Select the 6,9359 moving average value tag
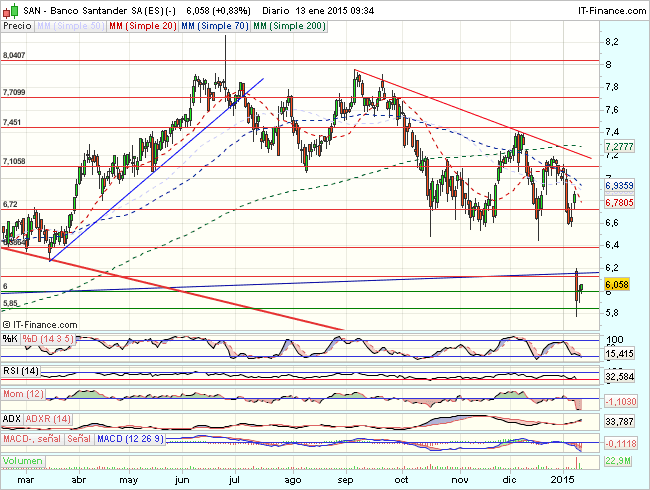This screenshot has width=650, height=490. coord(619,186)
